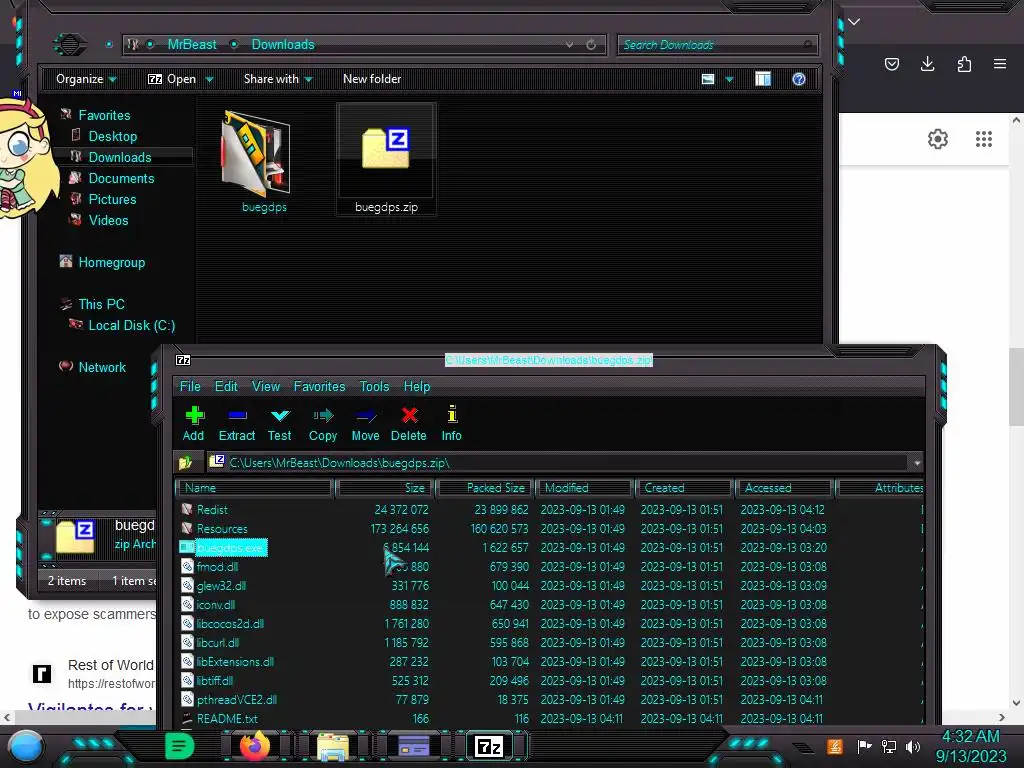Click the 7-Zip archive path field

pyautogui.click(x=558, y=462)
